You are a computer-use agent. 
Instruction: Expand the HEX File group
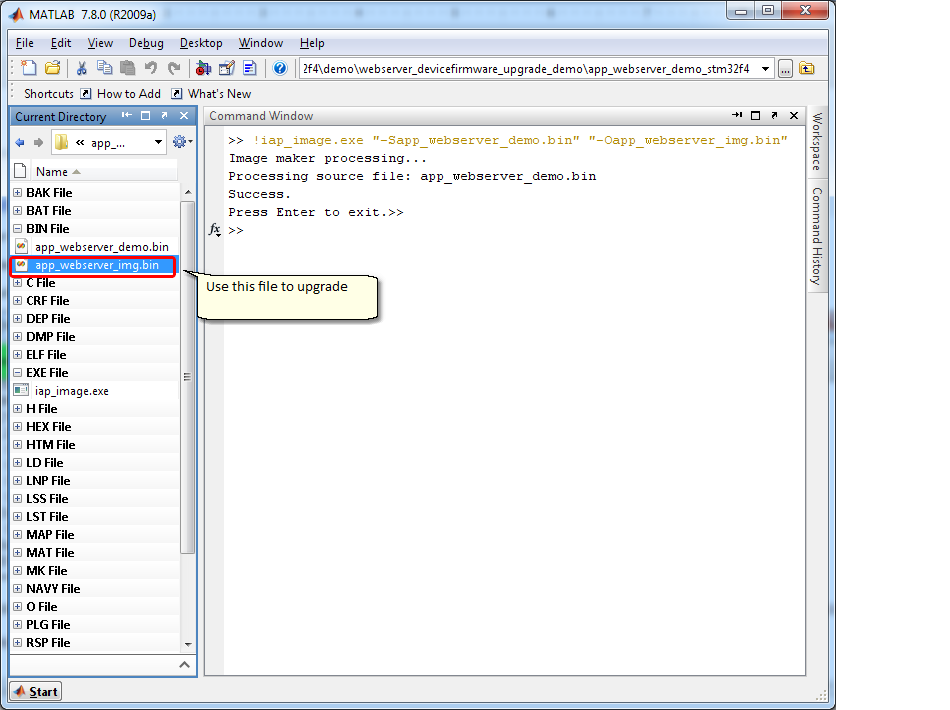pos(18,426)
